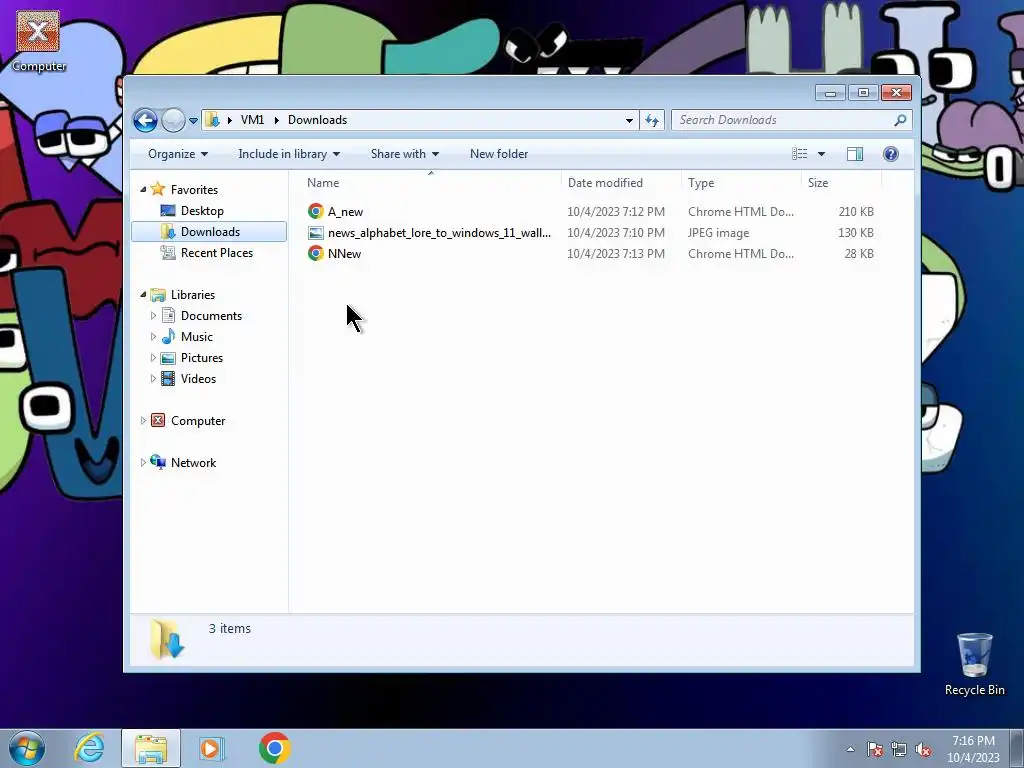
Task: Select Chrome icon of A_new file
Action: 315,211
